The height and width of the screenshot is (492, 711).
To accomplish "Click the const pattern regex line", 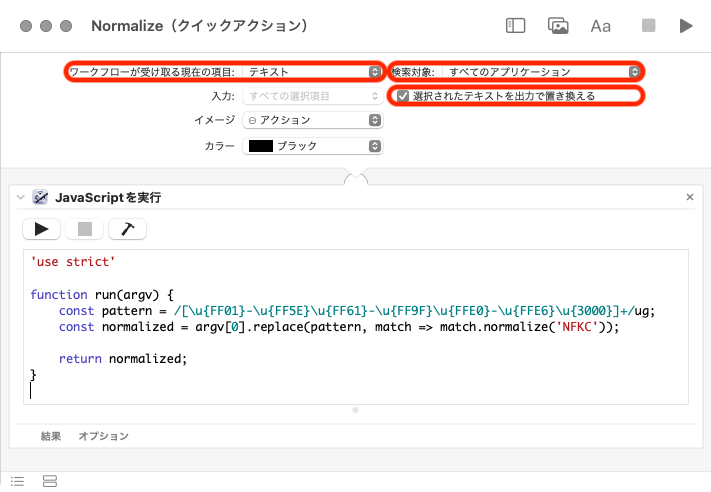I will (x=357, y=311).
